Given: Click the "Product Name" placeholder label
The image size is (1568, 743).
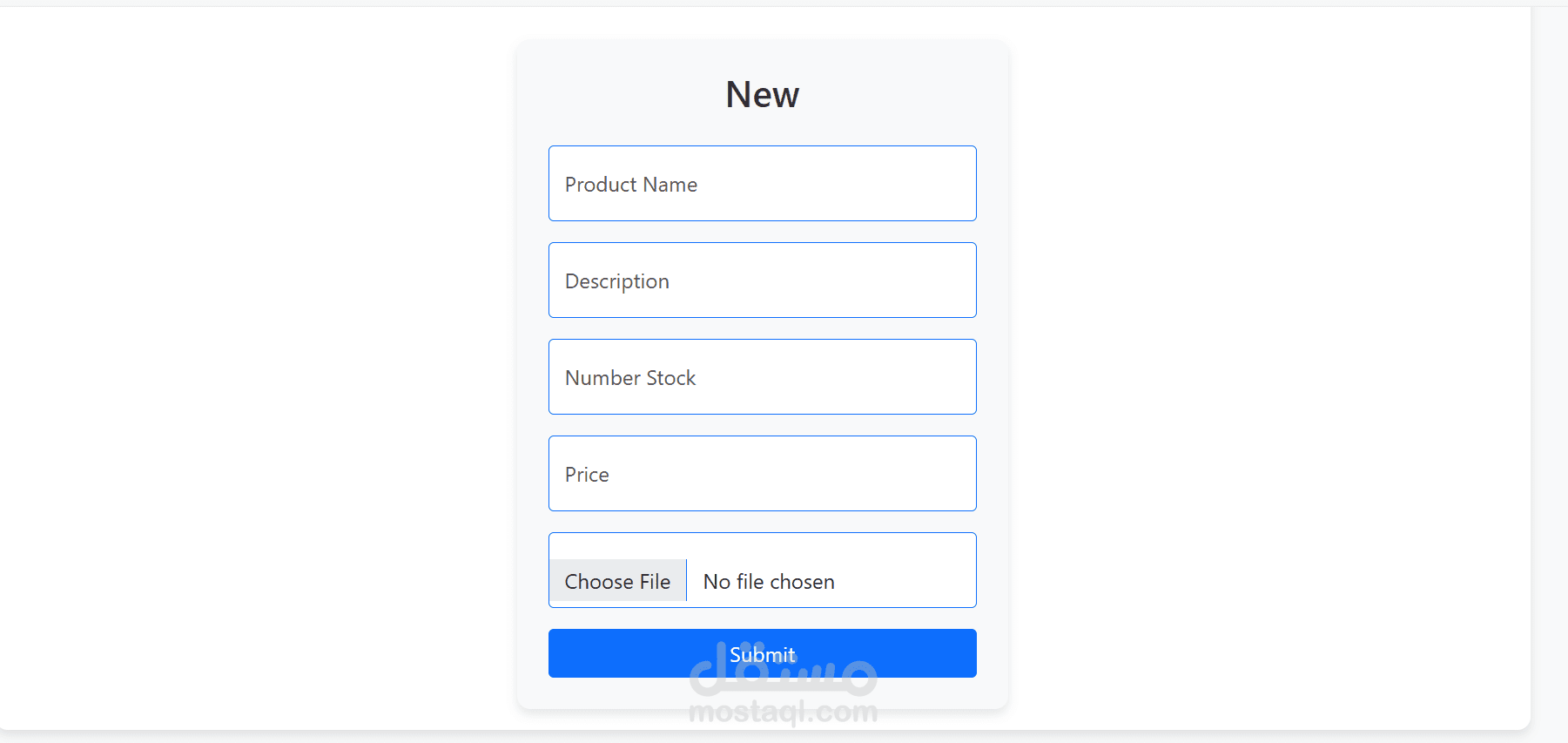Looking at the screenshot, I should coord(631,185).
